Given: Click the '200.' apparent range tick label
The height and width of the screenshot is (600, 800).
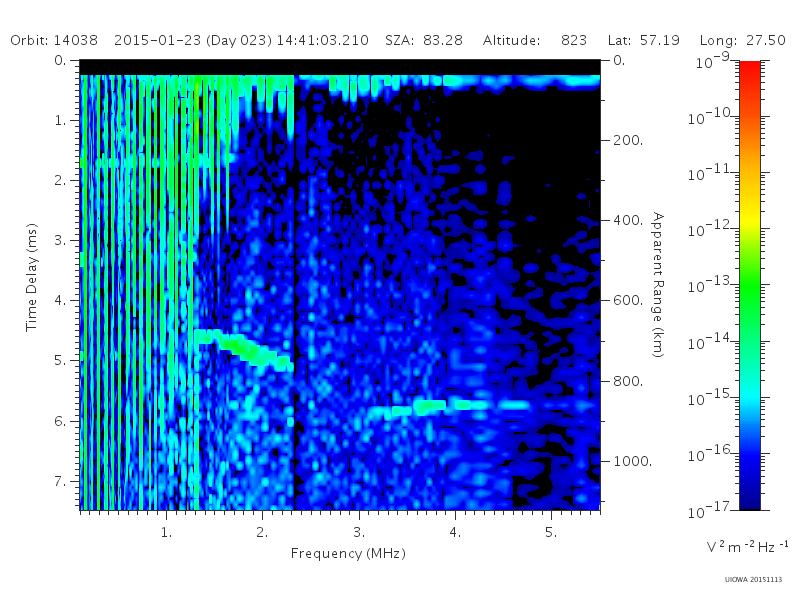Looking at the screenshot, I should point(628,140).
